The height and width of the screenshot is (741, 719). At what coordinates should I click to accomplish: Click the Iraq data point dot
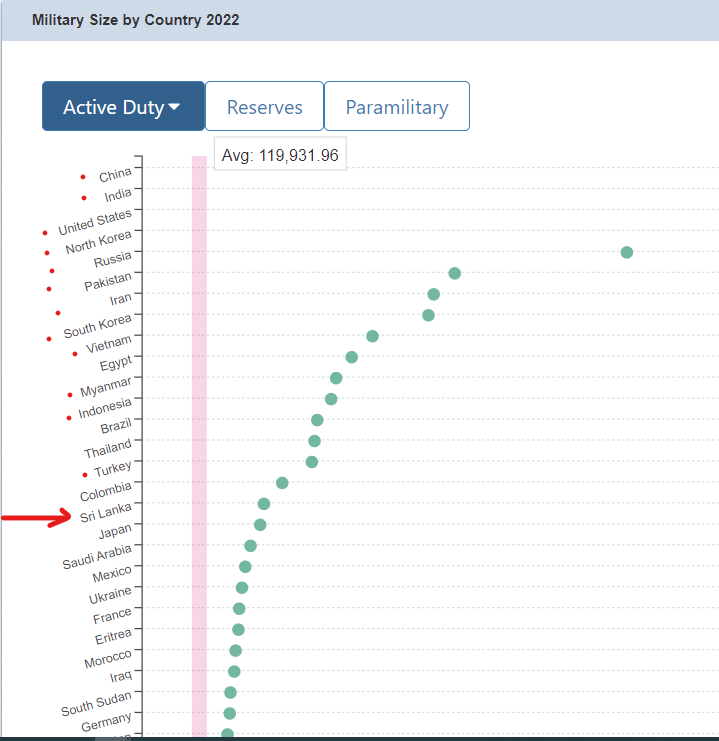click(234, 672)
